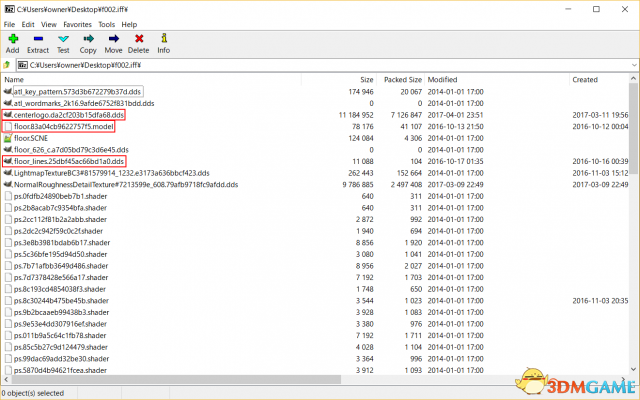This screenshot has height=400, width=640.
Task: Select the NormalRoughnessDetailTexture dds file name
Action: tap(126, 184)
